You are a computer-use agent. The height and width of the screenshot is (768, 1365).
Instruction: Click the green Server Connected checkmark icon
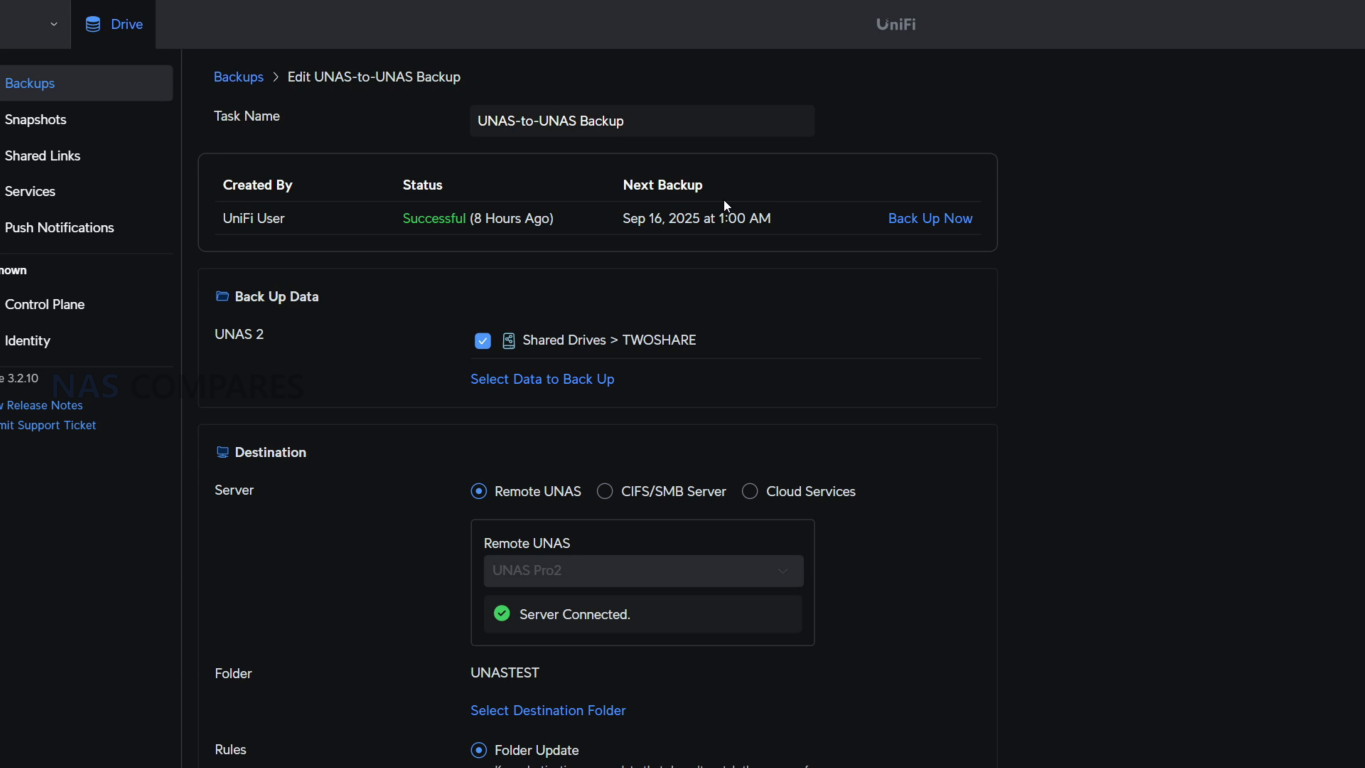(x=502, y=614)
